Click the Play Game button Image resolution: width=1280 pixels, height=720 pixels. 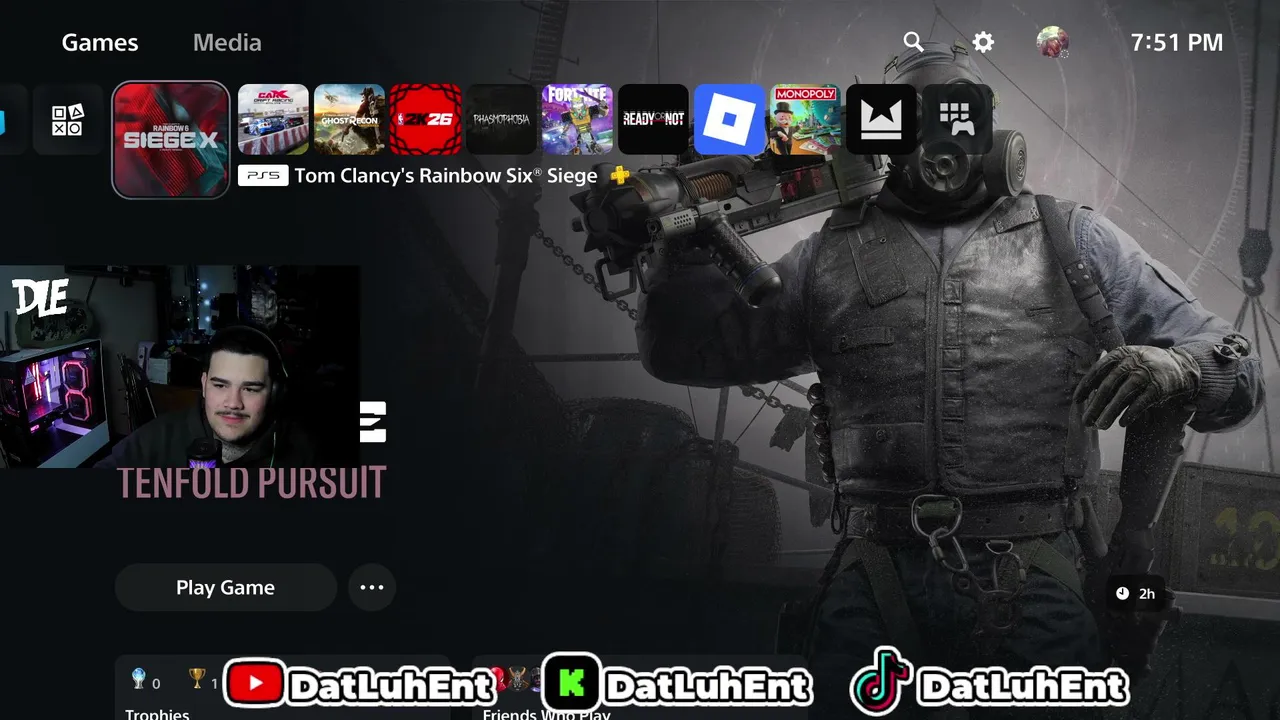click(x=225, y=587)
